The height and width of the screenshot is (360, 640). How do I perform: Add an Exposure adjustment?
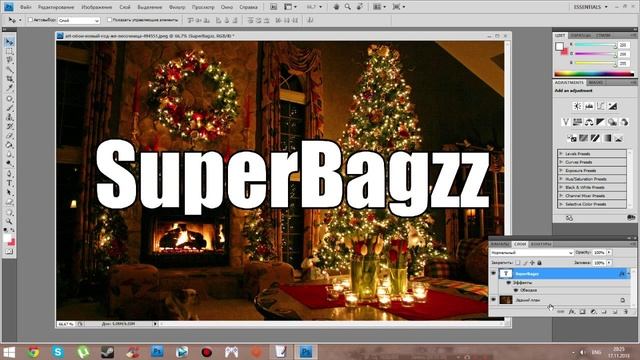(612, 106)
